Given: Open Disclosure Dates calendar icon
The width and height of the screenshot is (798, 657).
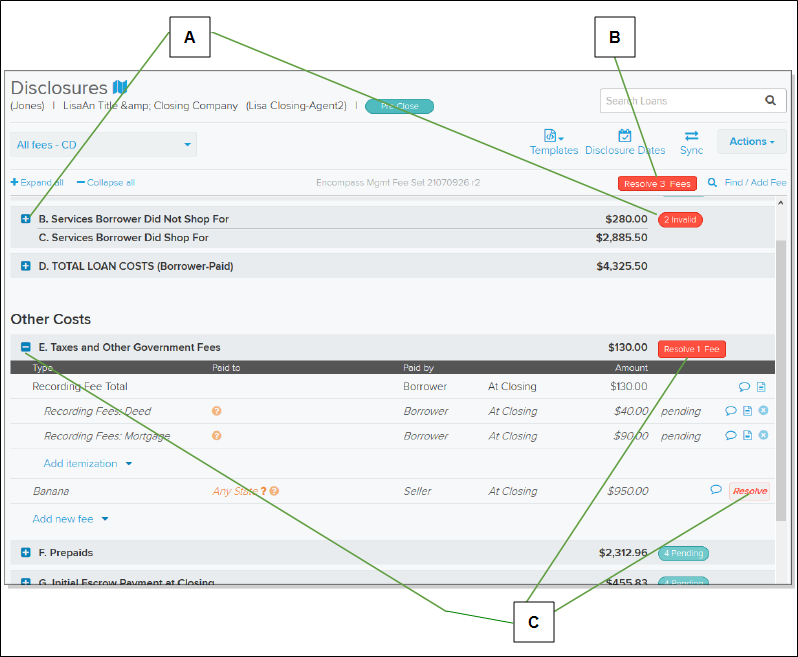Looking at the screenshot, I should (x=624, y=136).
